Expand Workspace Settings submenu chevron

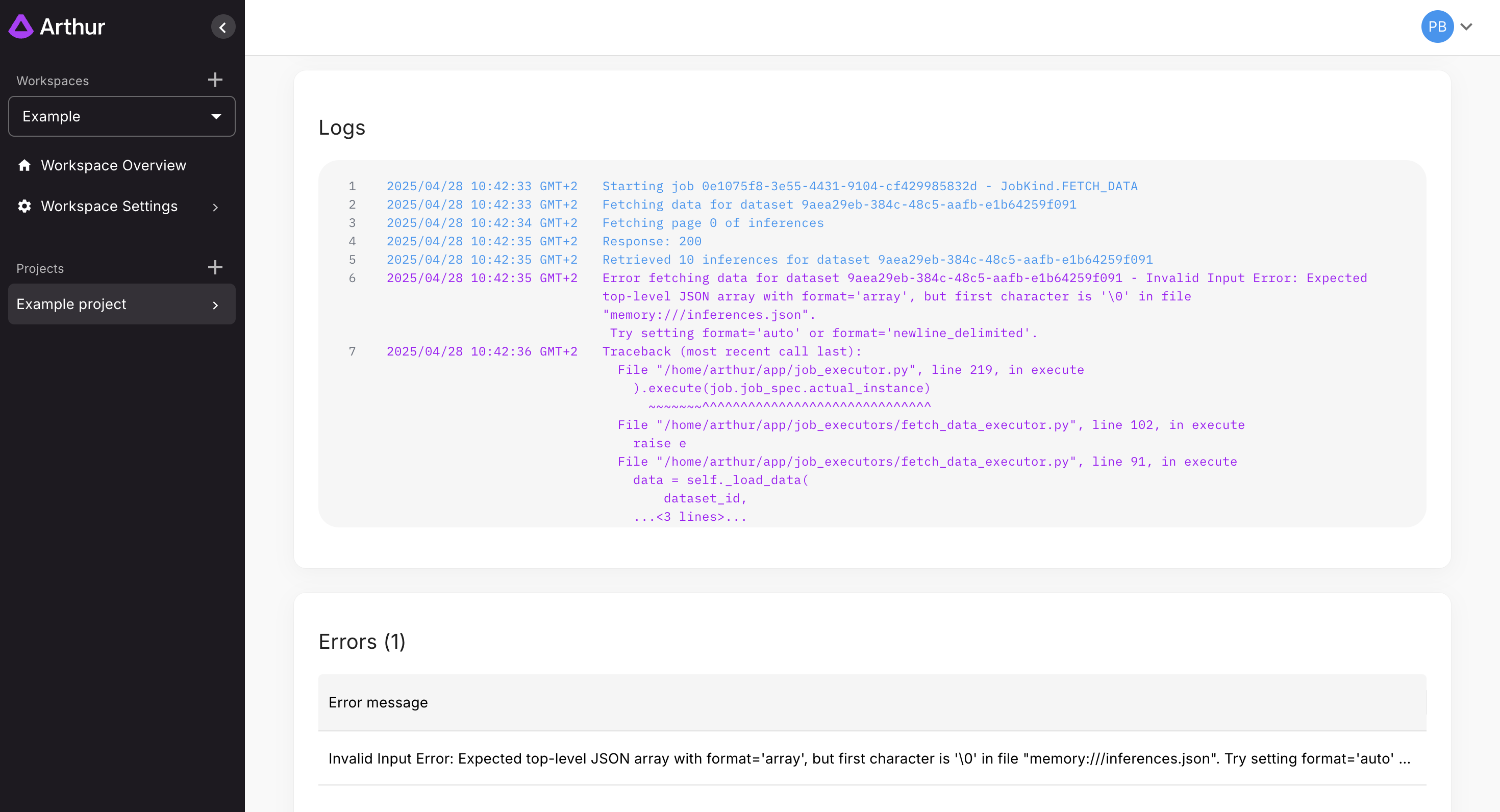[x=215, y=207]
